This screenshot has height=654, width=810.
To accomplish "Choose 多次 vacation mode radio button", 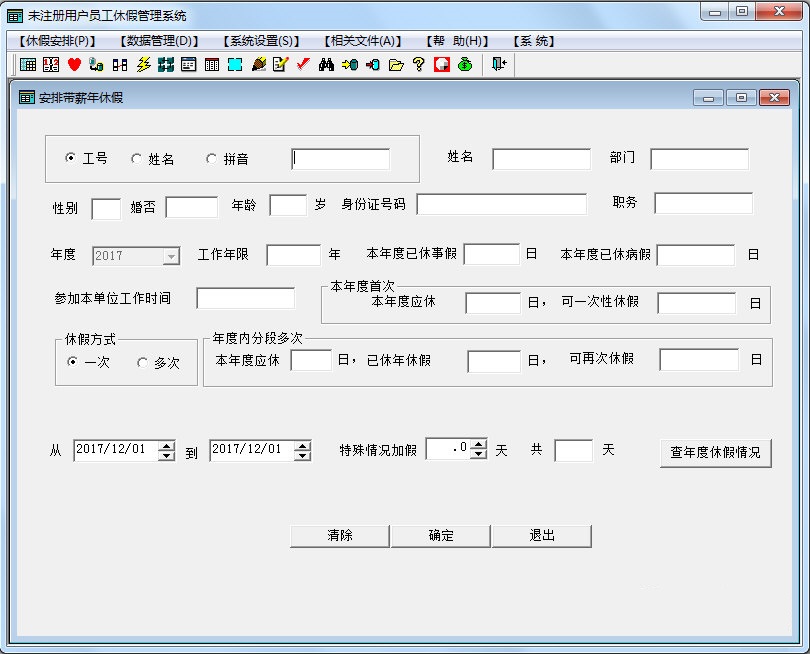I will [x=143, y=363].
